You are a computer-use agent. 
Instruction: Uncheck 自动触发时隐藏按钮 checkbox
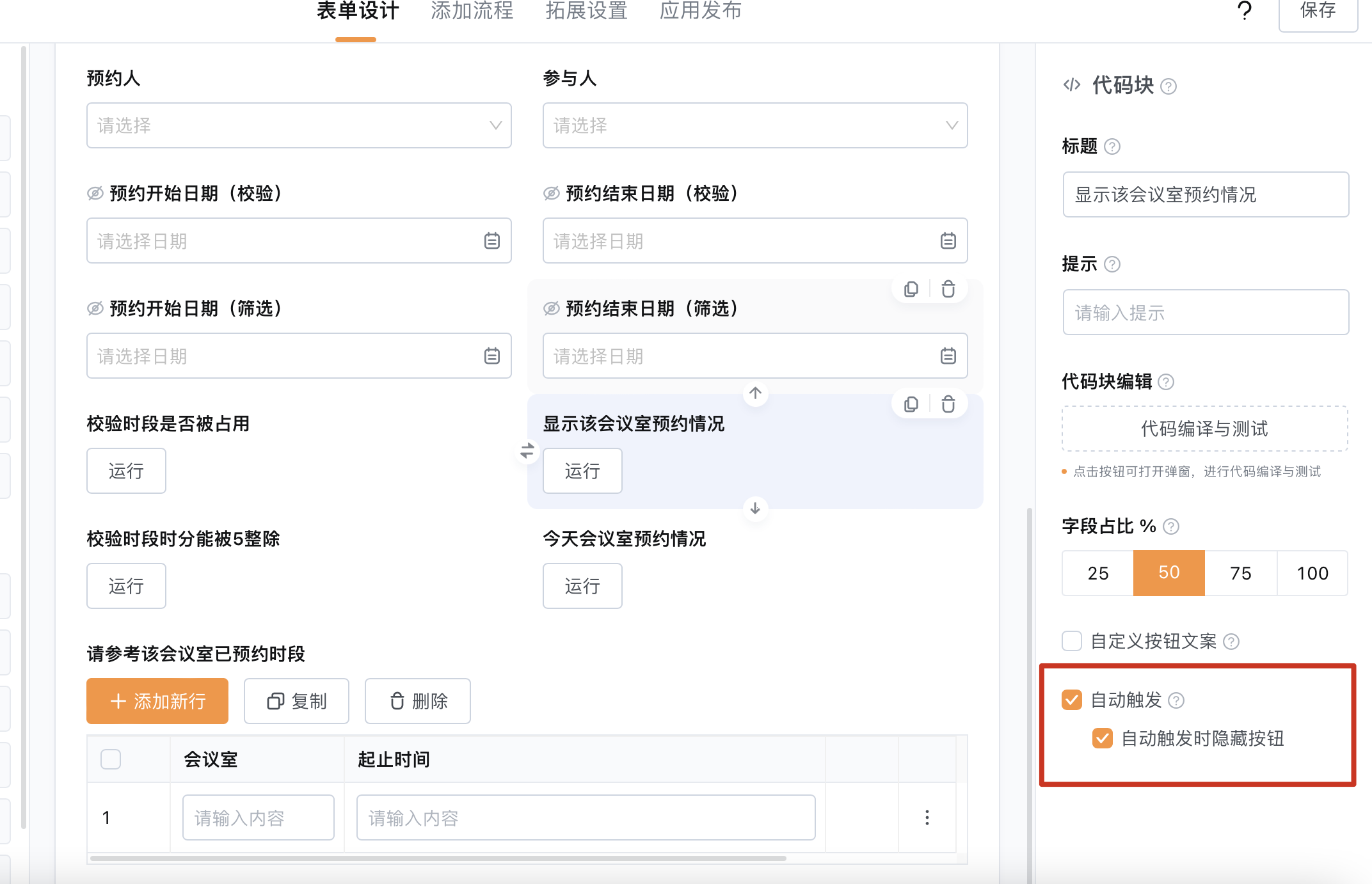coord(1103,738)
